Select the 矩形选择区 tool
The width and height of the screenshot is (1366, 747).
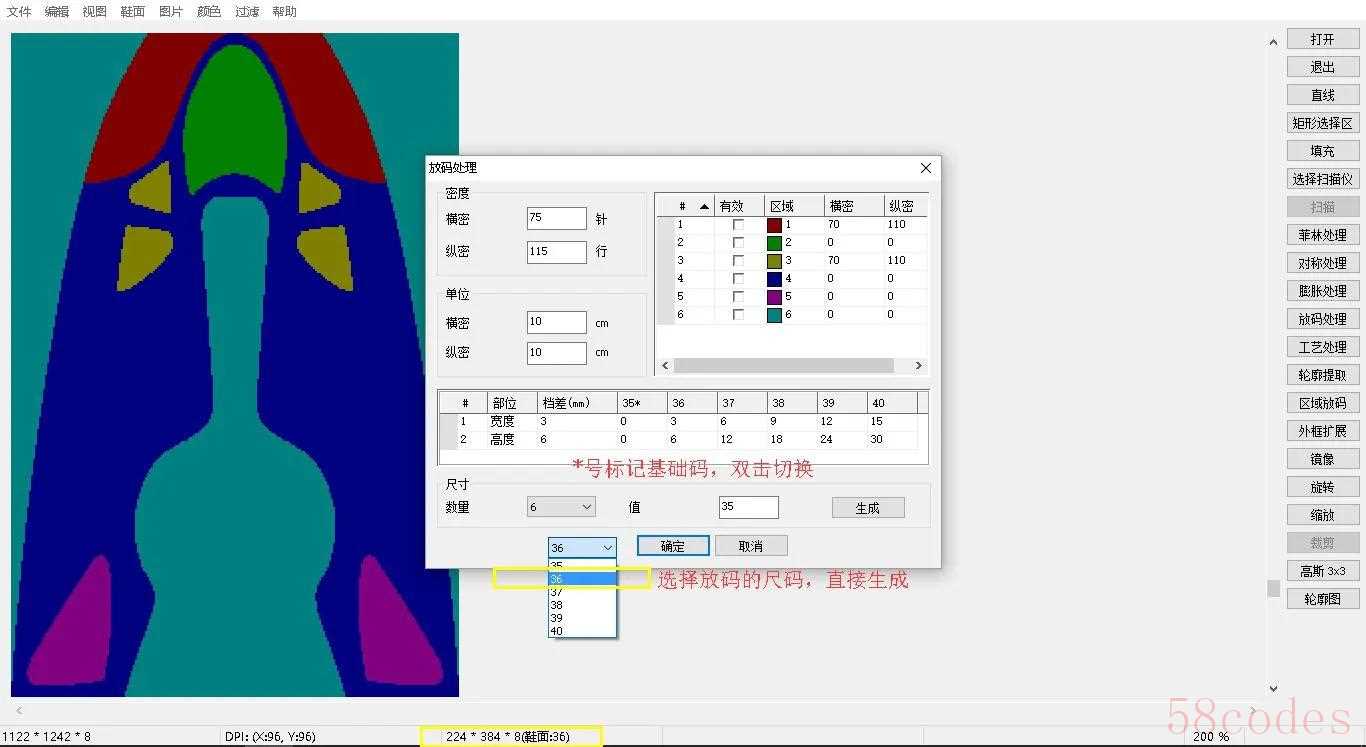click(x=1322, y=123)
